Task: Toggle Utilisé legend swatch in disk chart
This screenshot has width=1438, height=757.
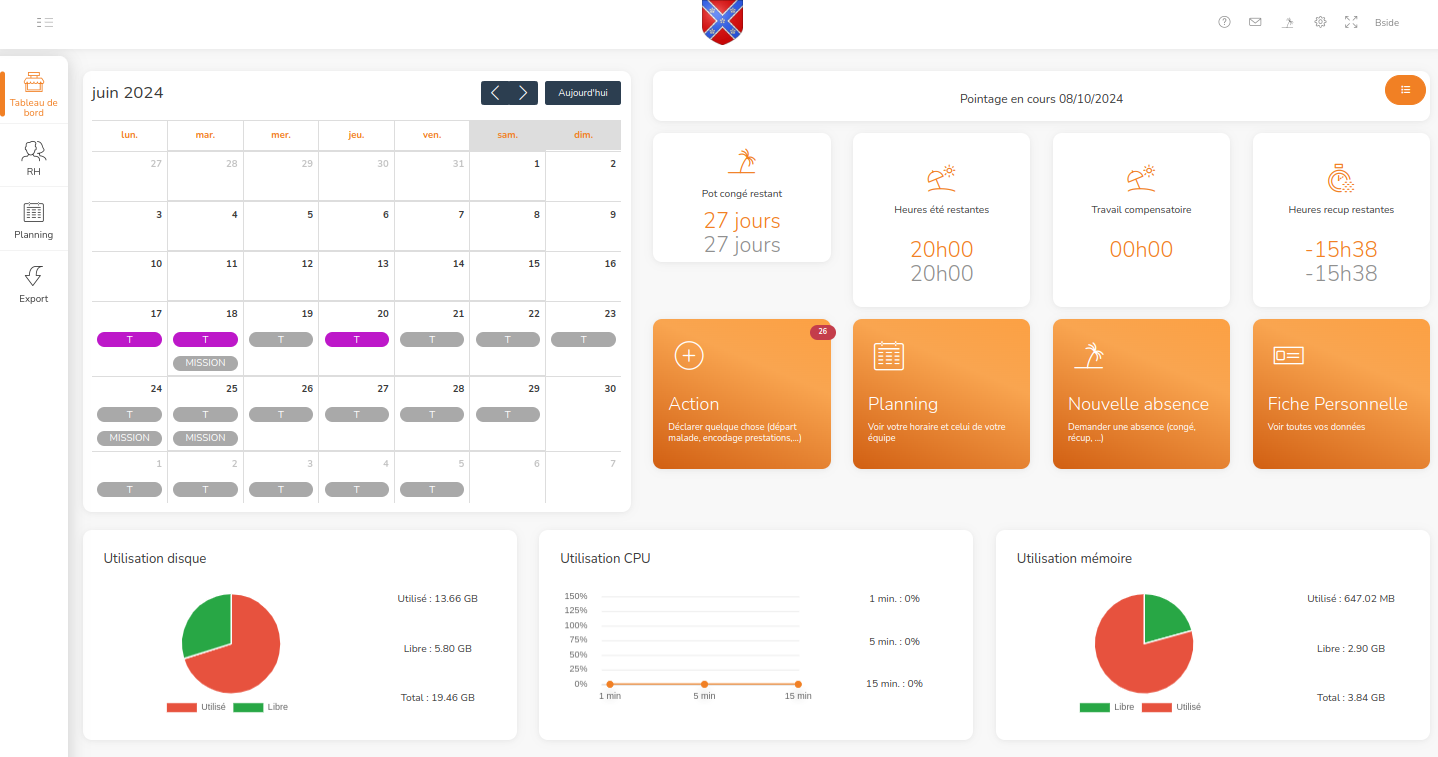Action: [x=182, y=707]
